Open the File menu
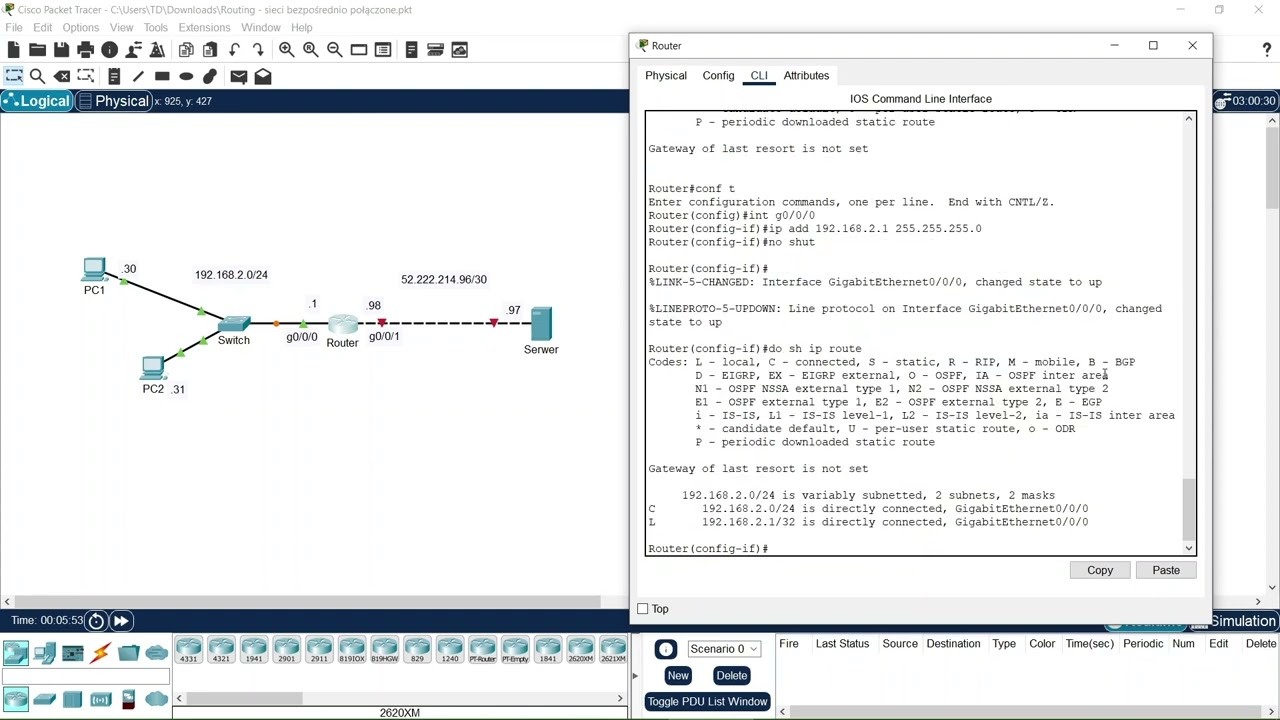The image size is (1280, 720). 14,27
